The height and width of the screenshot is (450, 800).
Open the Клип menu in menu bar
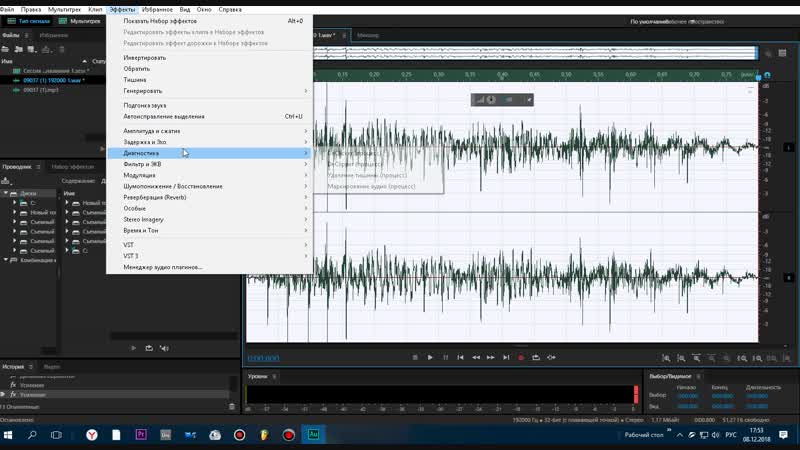(95, 9)
